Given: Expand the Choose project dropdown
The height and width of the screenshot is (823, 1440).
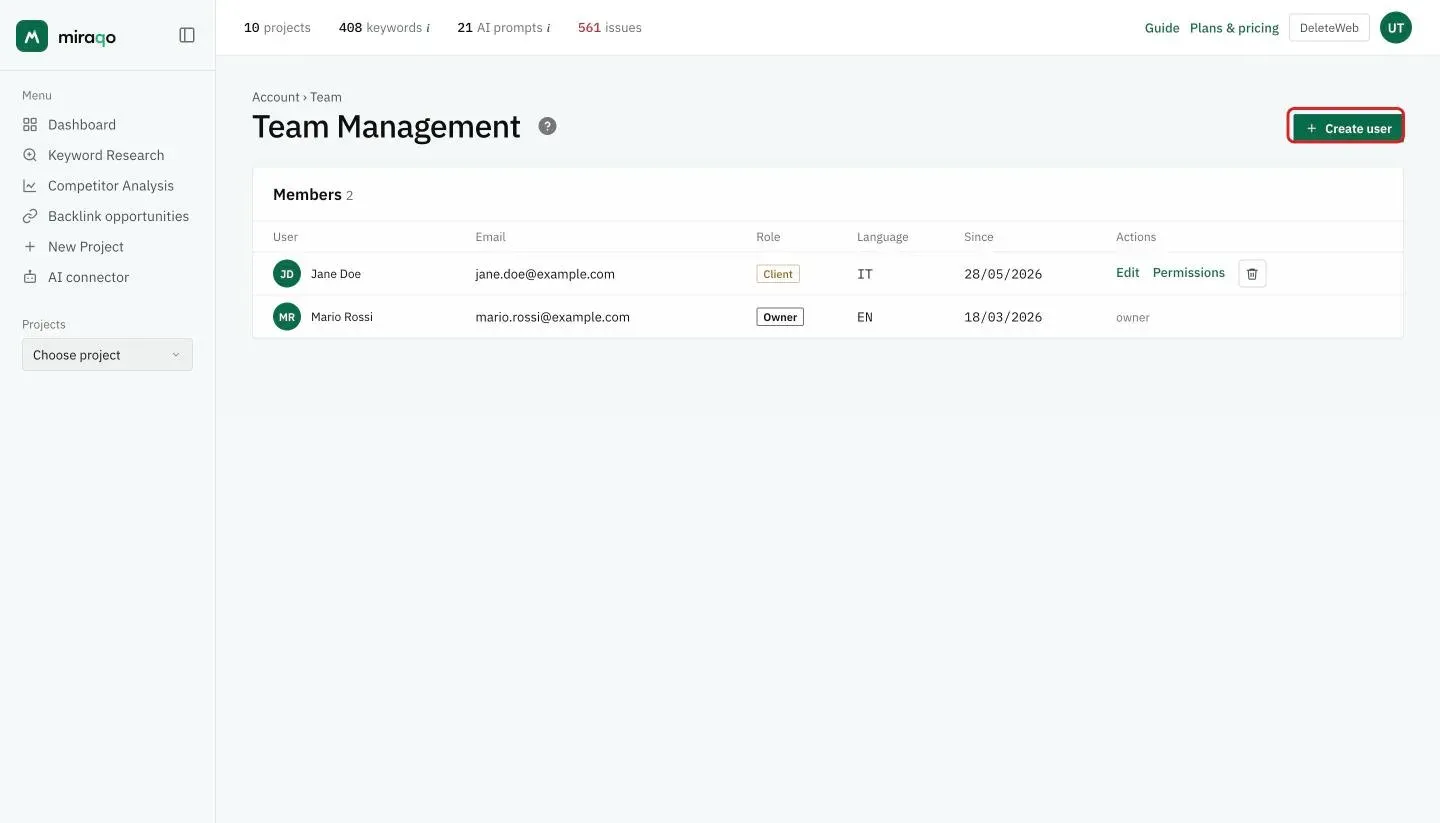Looking at the screenshot, I should (x=107, y=355).
